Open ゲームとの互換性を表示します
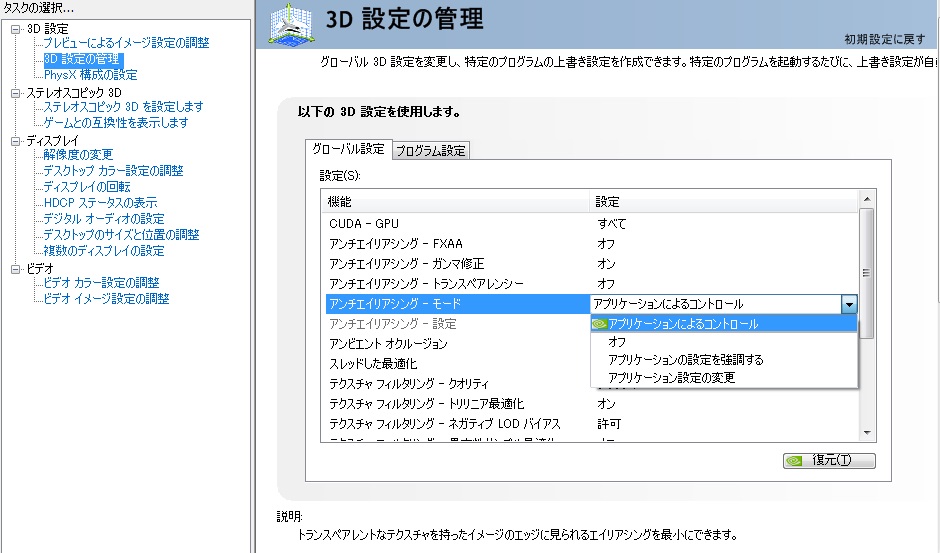Screen dimensions: 940x553 click(x=116, y=122)
